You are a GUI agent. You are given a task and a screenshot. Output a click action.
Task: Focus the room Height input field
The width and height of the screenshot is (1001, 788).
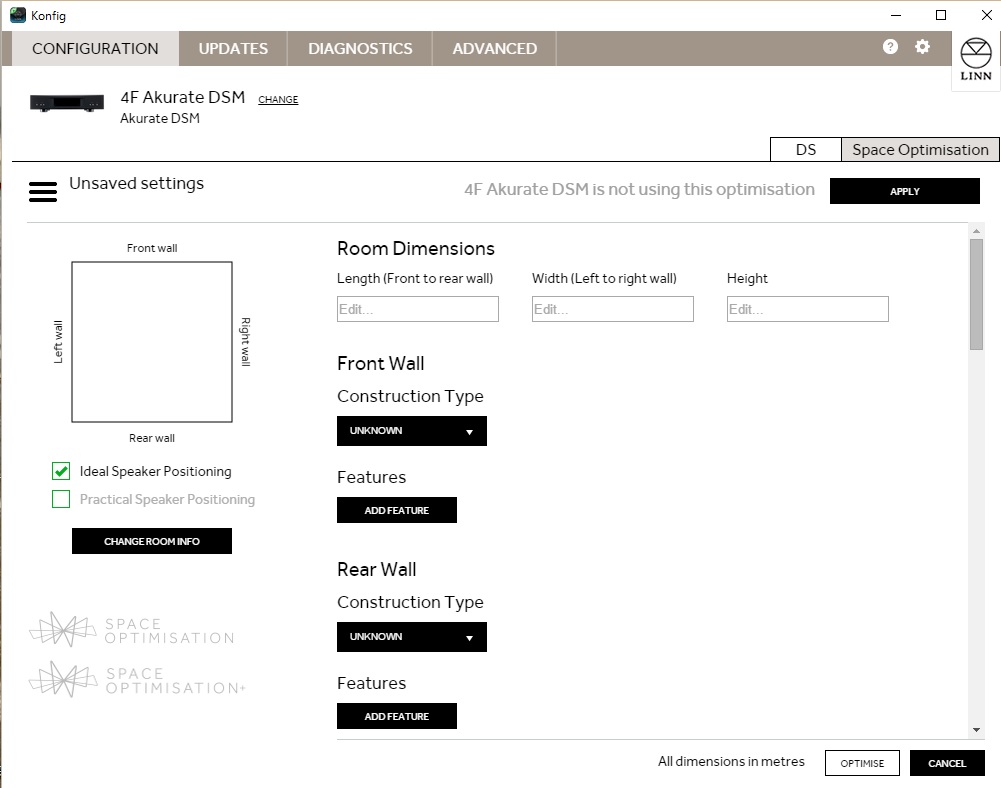tap(808, 309)
